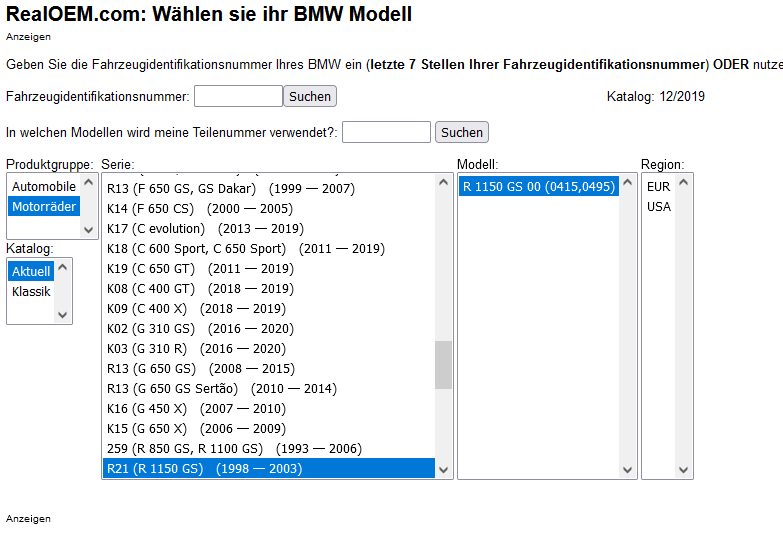Viewport: 783px width, 555px height.
Task: Click Produktgruppe list scroll up arrow
Action: pos(88,182)
